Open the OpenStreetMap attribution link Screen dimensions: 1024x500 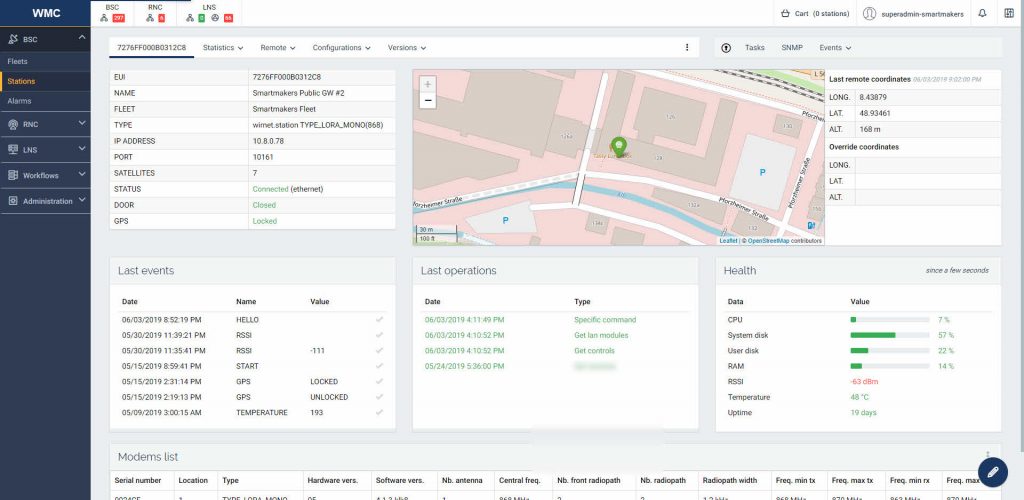768,241
